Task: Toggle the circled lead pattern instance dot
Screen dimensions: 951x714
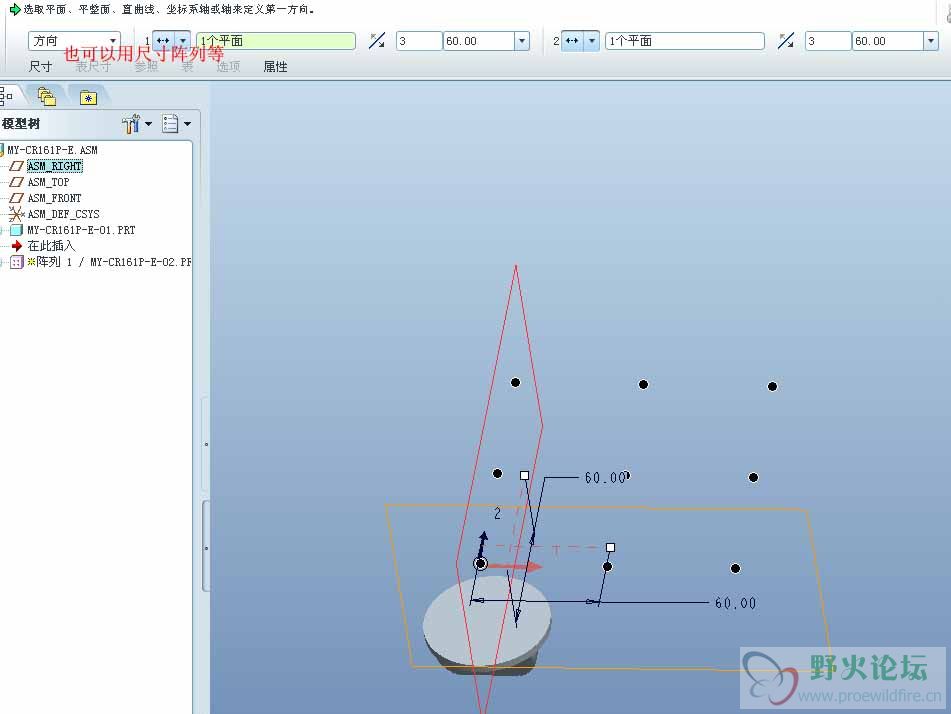Action: pyautogui.click(x=480, y=564)
